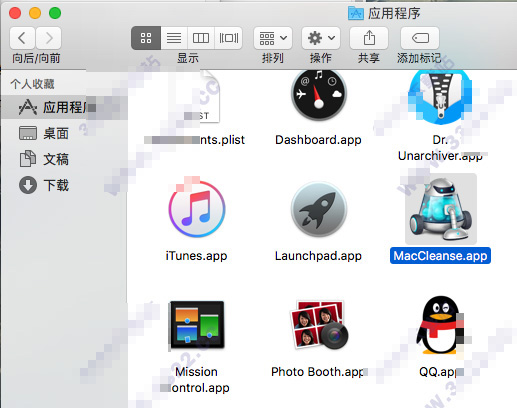Click the QQ.app file name
This screenshot has height=408, width=517.
(x=438, y=372)
